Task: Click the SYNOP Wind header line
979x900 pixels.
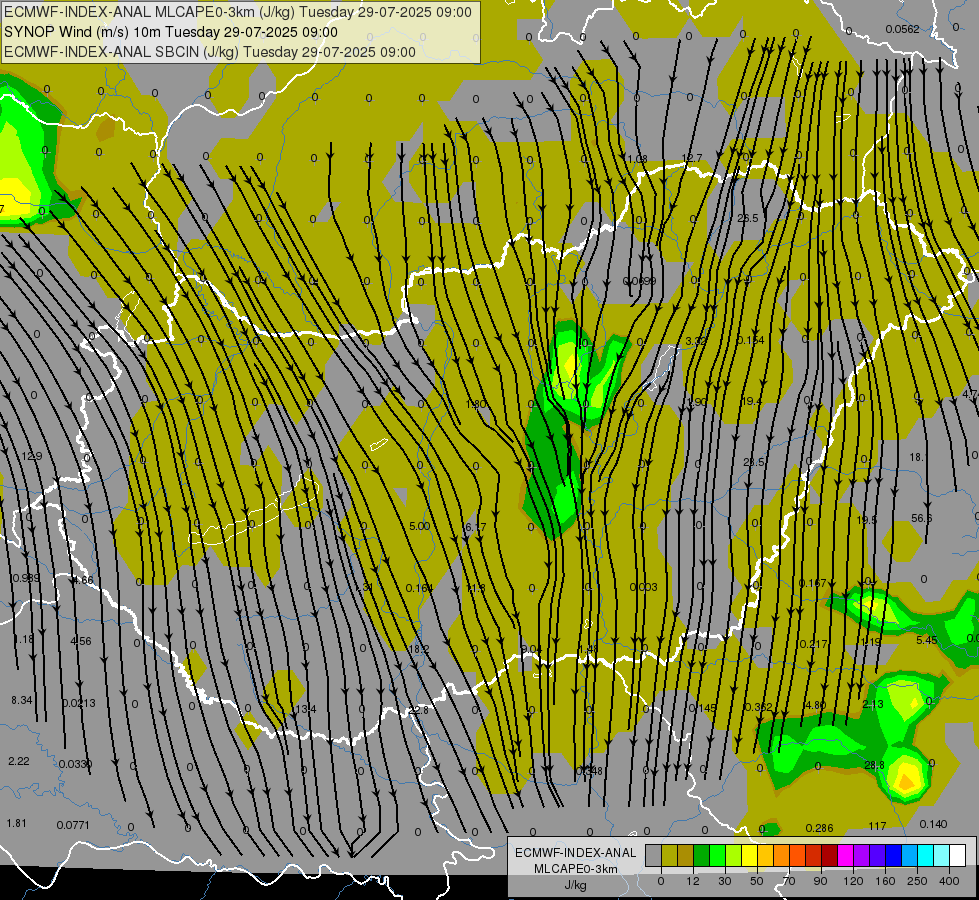Action: pyautogui.click(x=170, y=32)
